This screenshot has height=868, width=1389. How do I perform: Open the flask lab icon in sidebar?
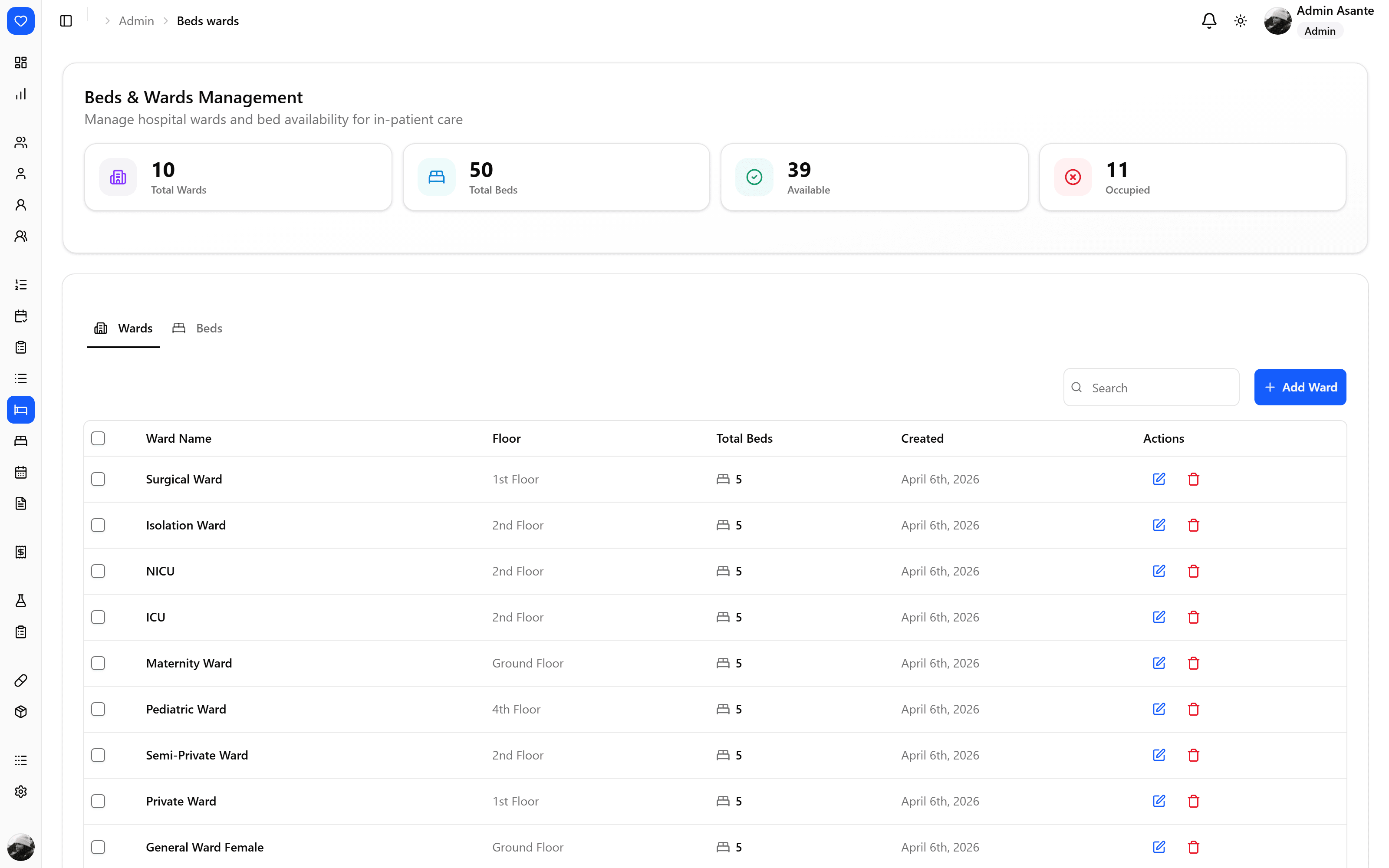coord(21,601)
